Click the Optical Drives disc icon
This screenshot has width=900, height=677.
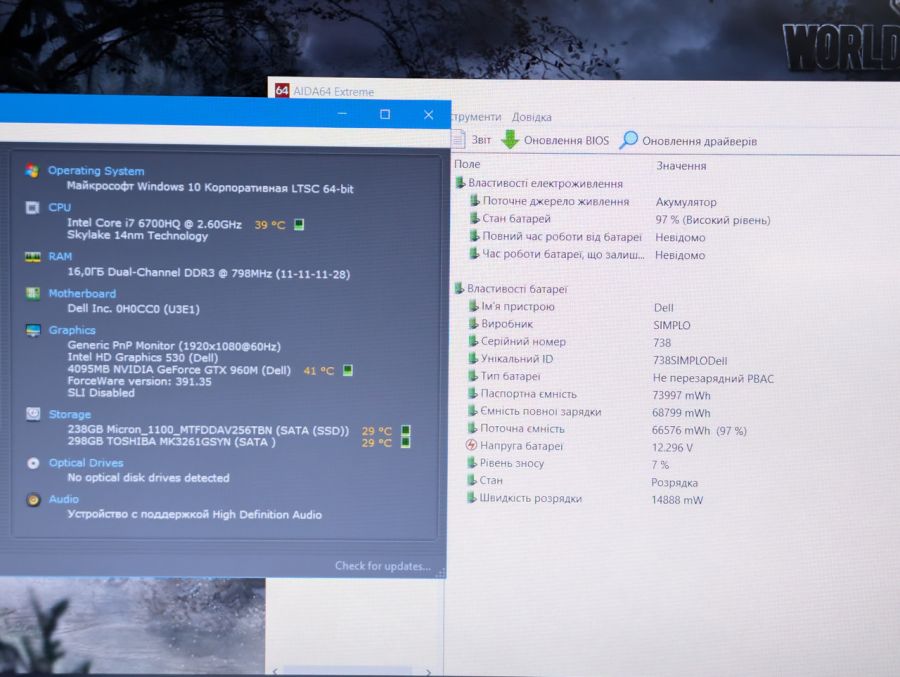coord(33,463)
